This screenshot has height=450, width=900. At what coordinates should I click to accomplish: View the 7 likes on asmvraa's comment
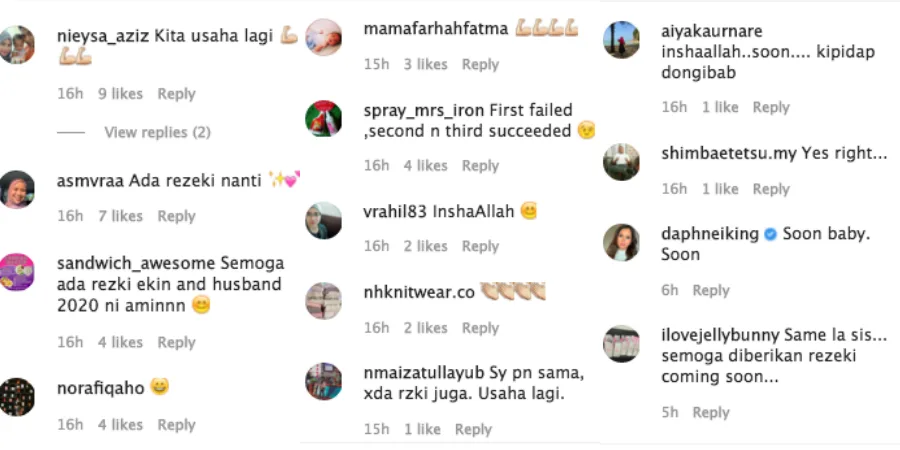(x=120, y=216)
